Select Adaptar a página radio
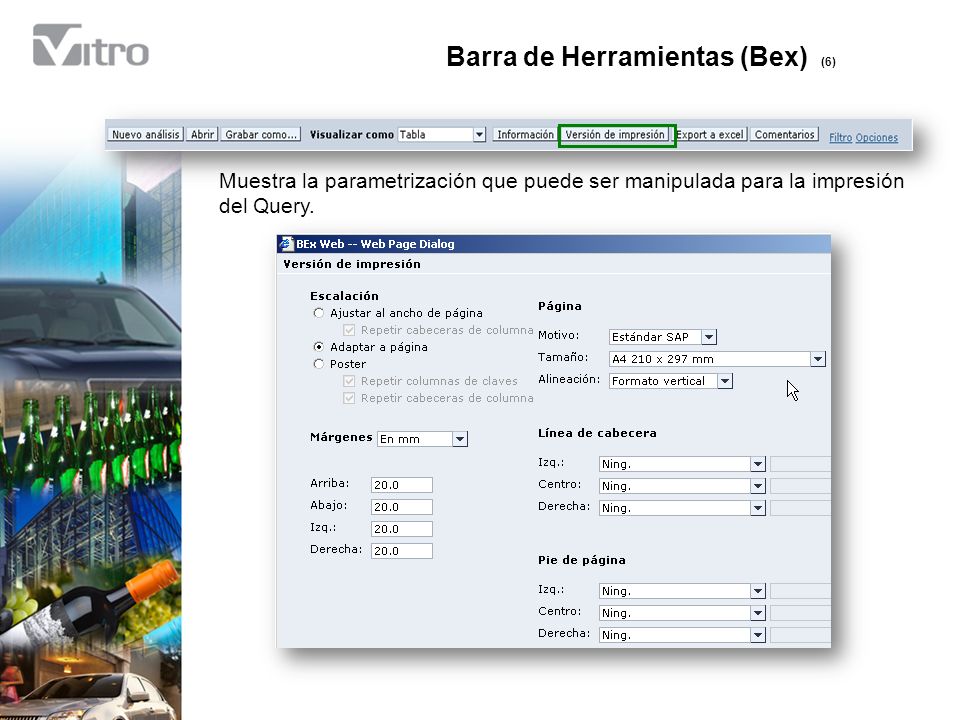This screenshot has height=720, width=960. pyautogui.click(x=318, y=347)
